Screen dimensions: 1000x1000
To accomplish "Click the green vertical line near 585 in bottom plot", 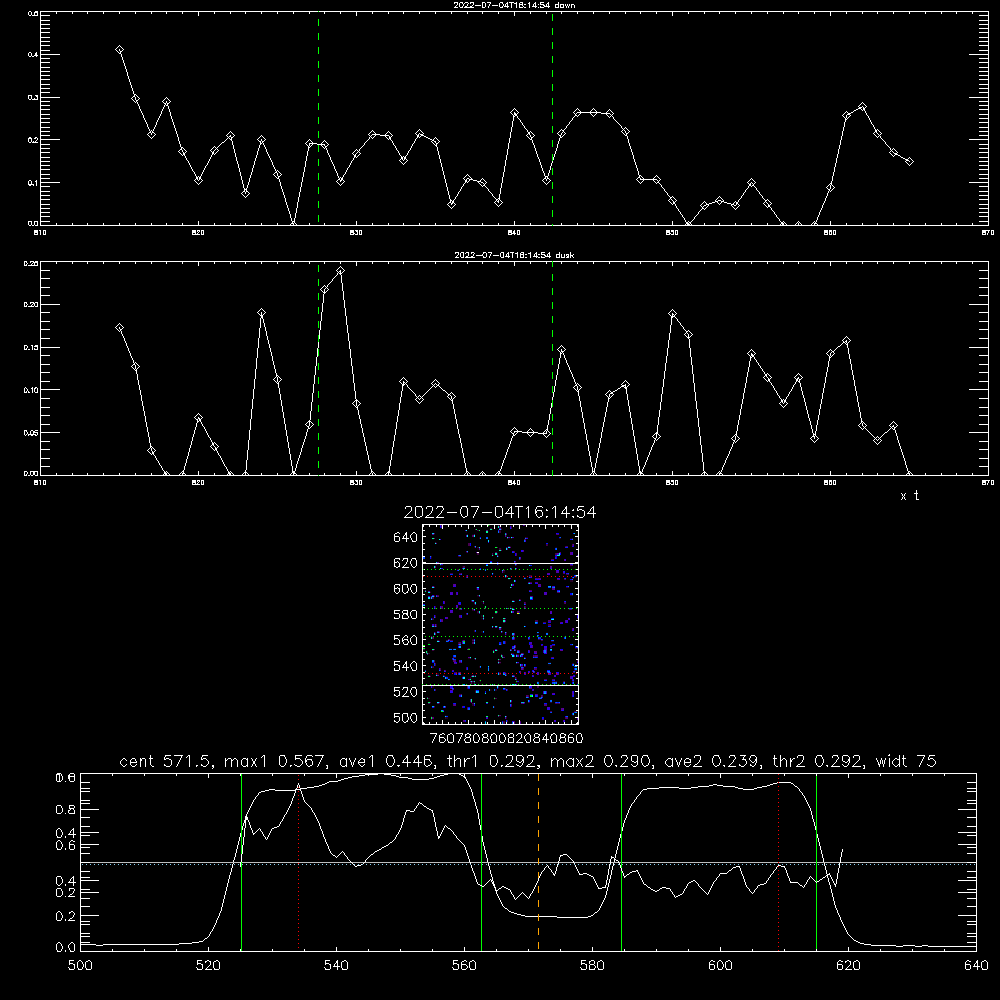I will coord(621,862).
